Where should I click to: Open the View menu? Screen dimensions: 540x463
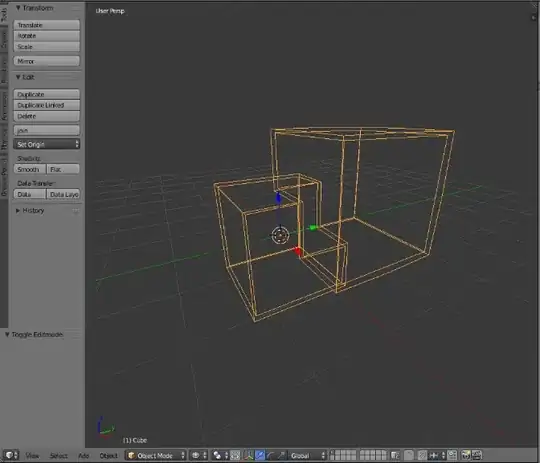tap(32, 456)
